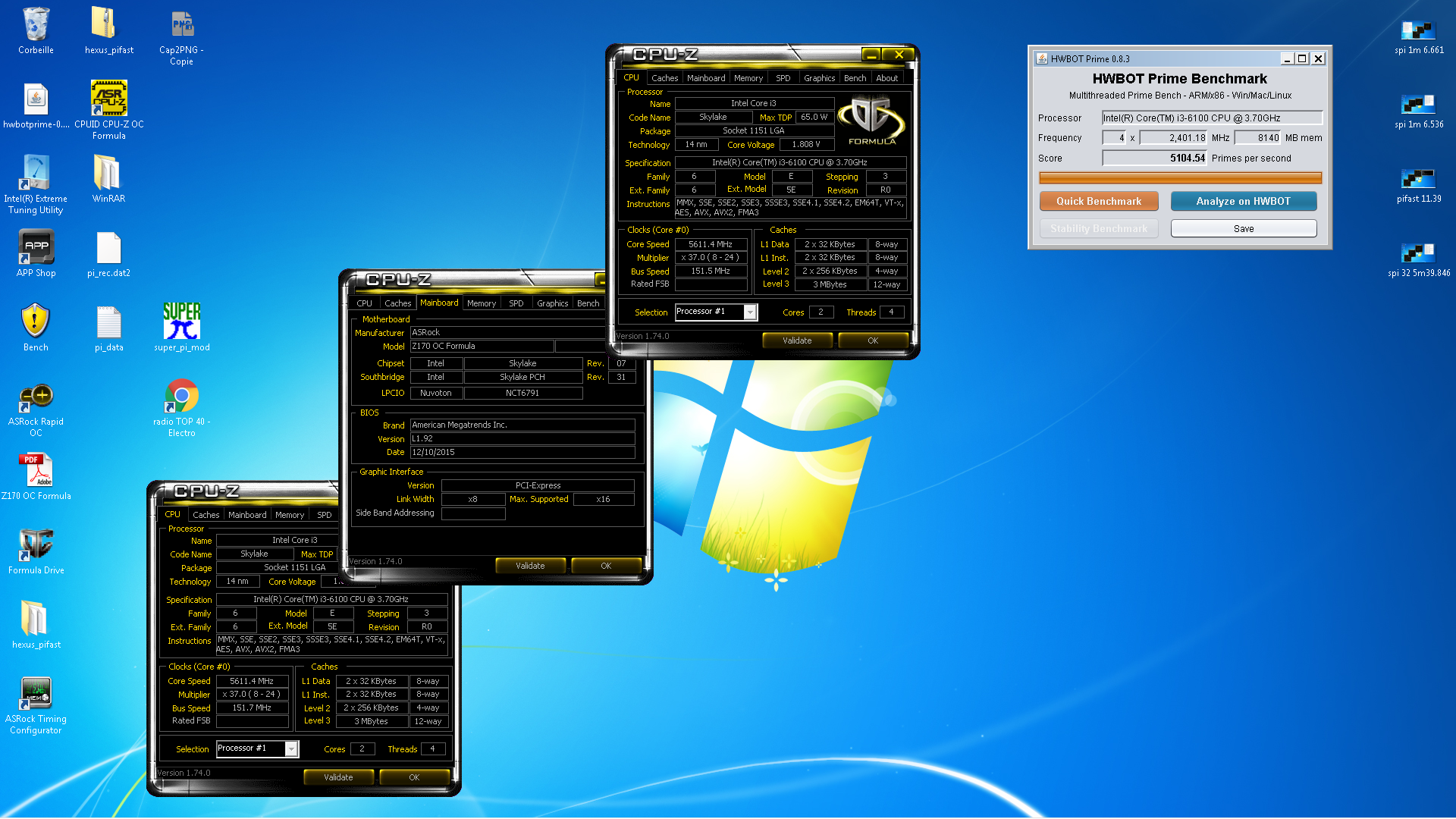Click the Score field showing 5104.54
Viewport: 1456px width, 819px height.
[1154, 158]
